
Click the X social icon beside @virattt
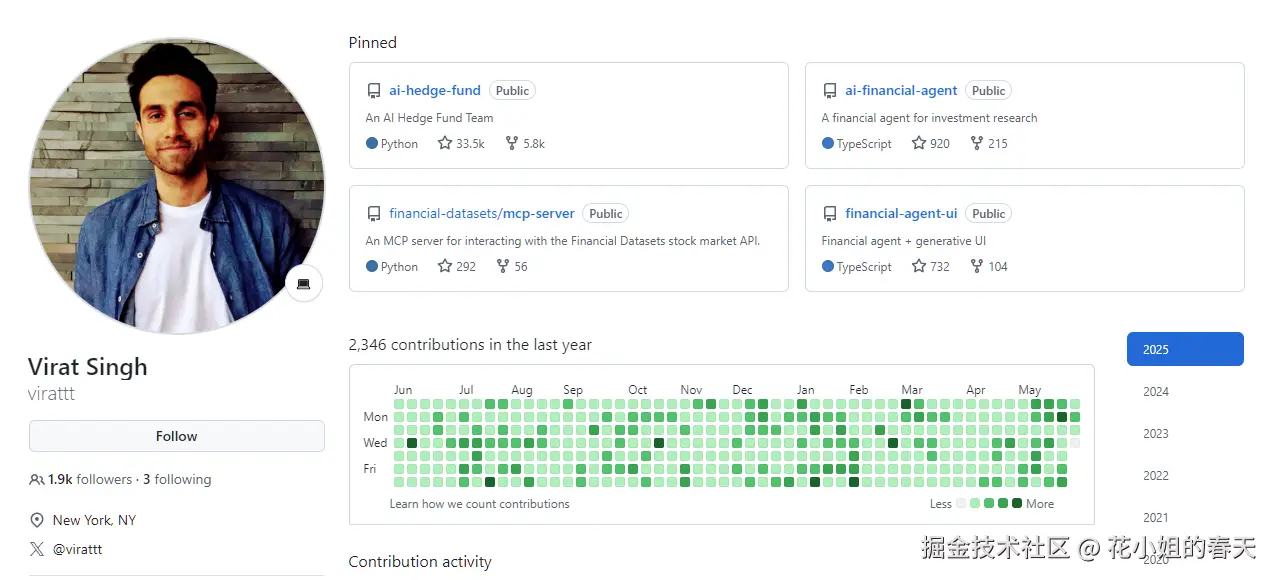tap(37, 549)
